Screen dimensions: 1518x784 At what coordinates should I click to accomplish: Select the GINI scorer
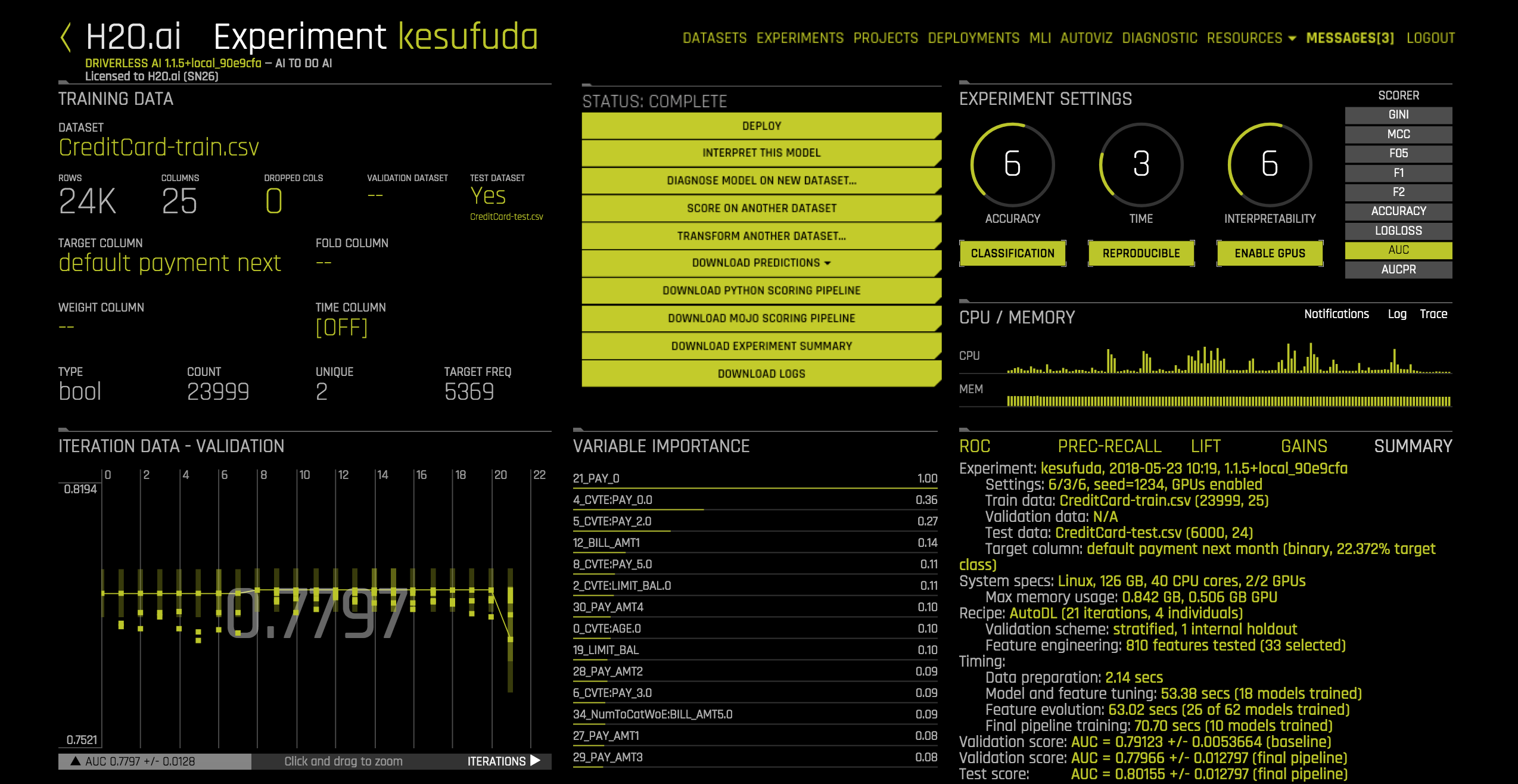pyautogui.click(x=1398, y=115)
